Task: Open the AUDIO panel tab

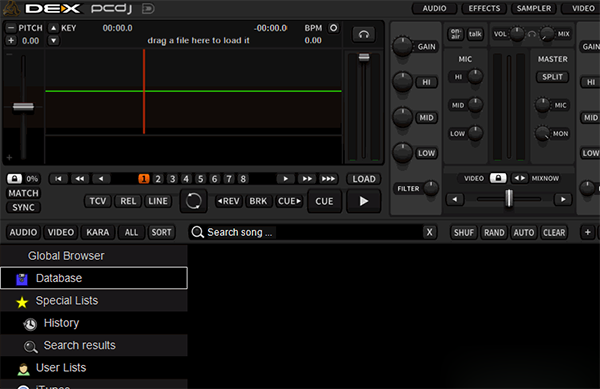Action: [x=434, y=8]
